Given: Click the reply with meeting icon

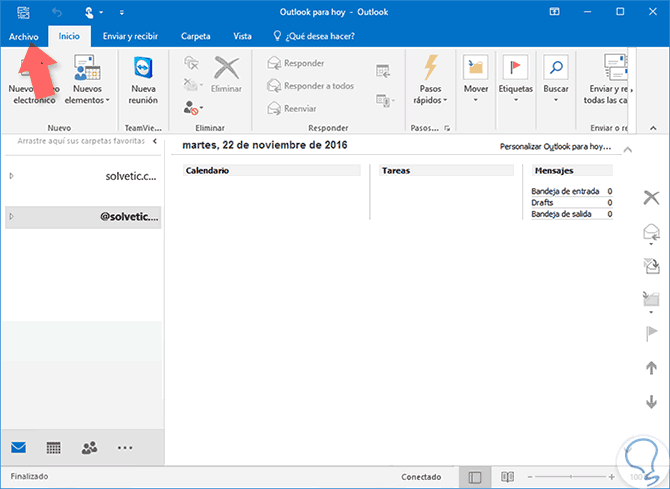Looking at the screenshot, I should click(x=383, y=71).
